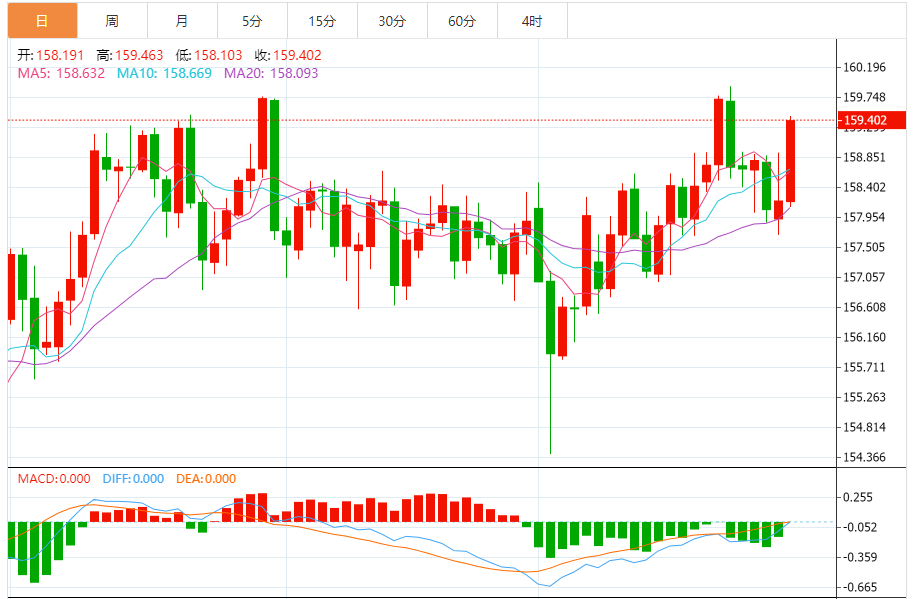
Task: Click the 0.255 MACD axis label
Action: point(858,497)
